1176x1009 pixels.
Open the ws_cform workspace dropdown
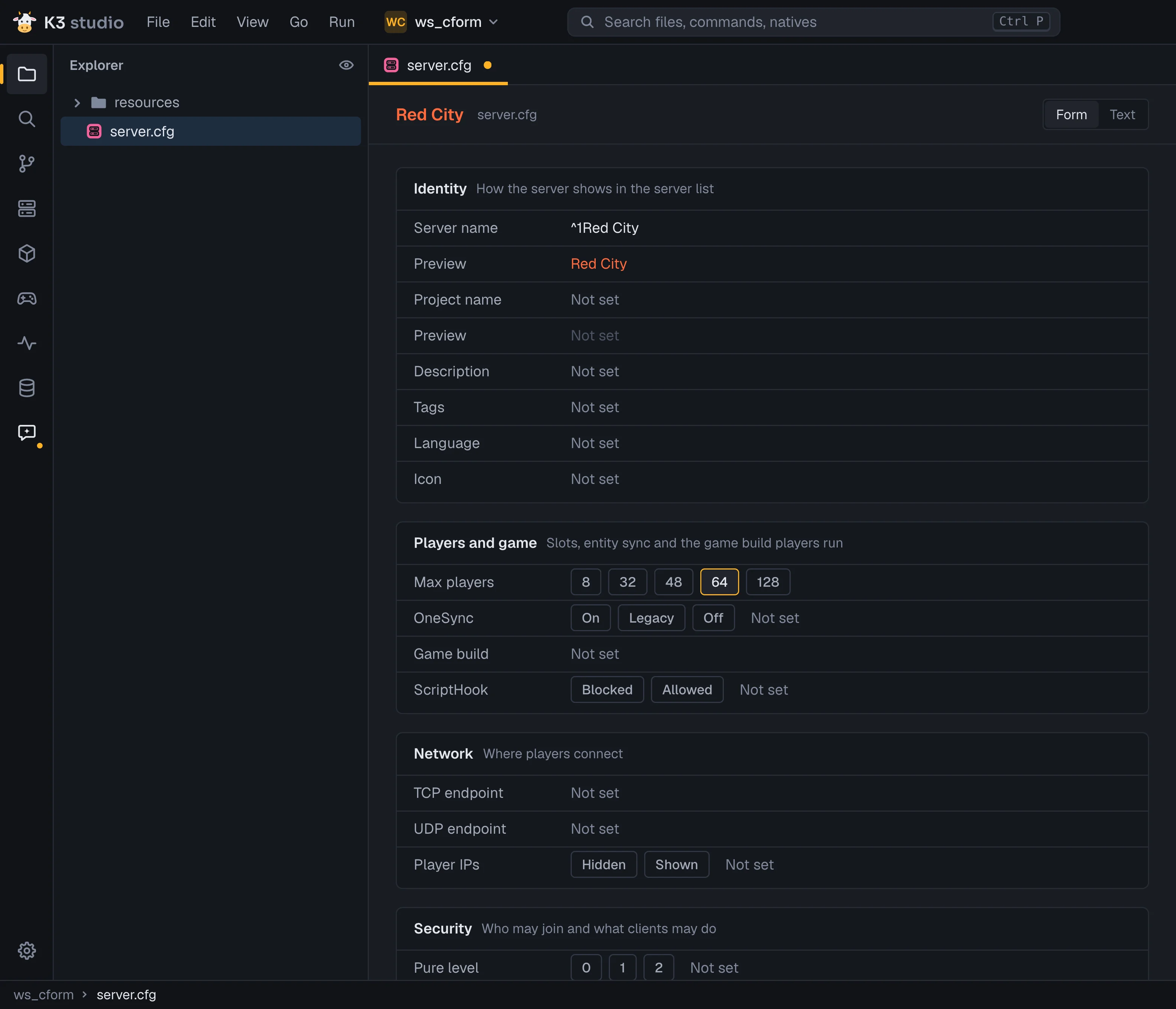pos(442,22)
